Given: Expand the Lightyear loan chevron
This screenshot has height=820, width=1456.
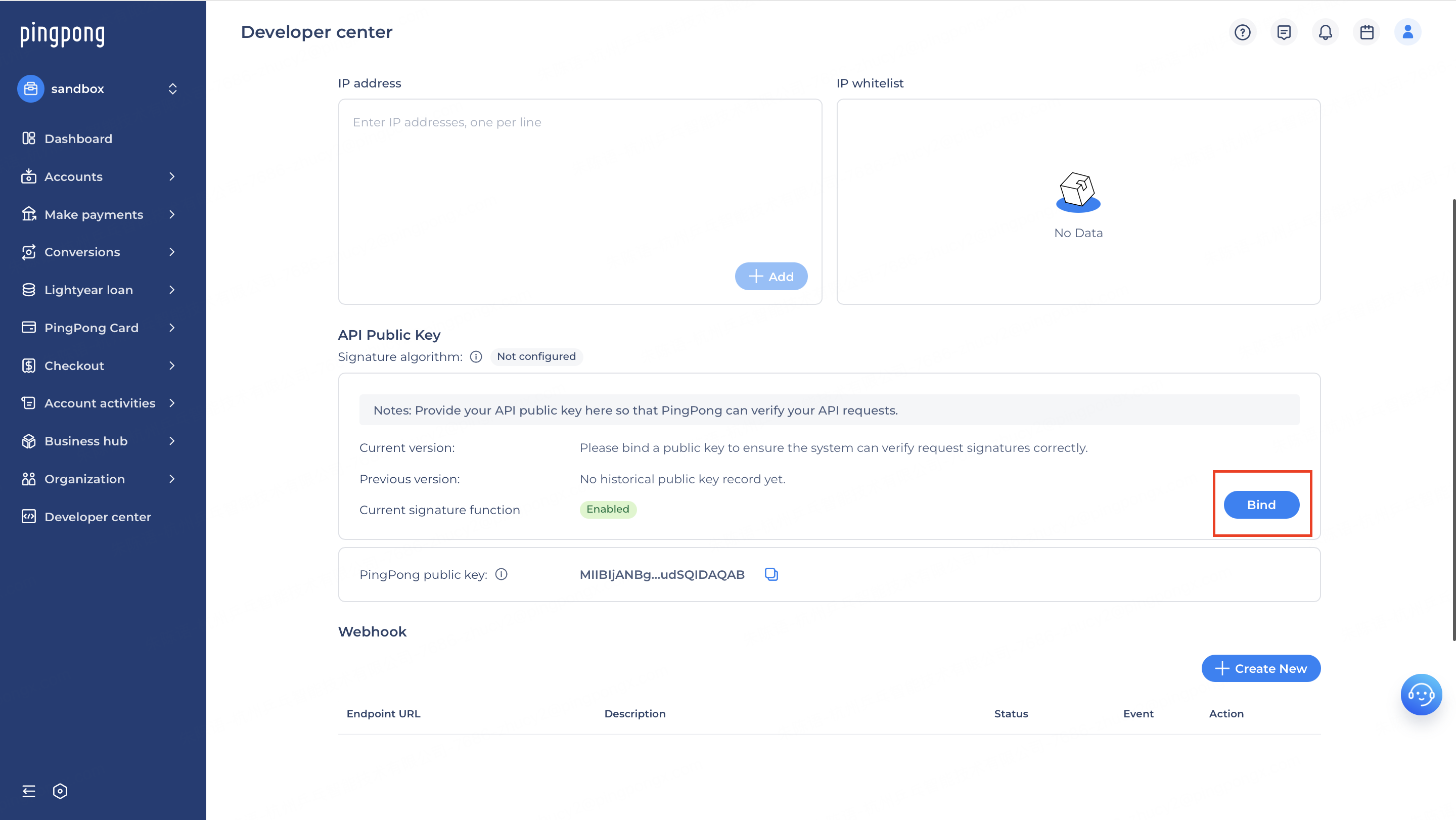Looking at the screenshot, I should click(x=172, y=290).
